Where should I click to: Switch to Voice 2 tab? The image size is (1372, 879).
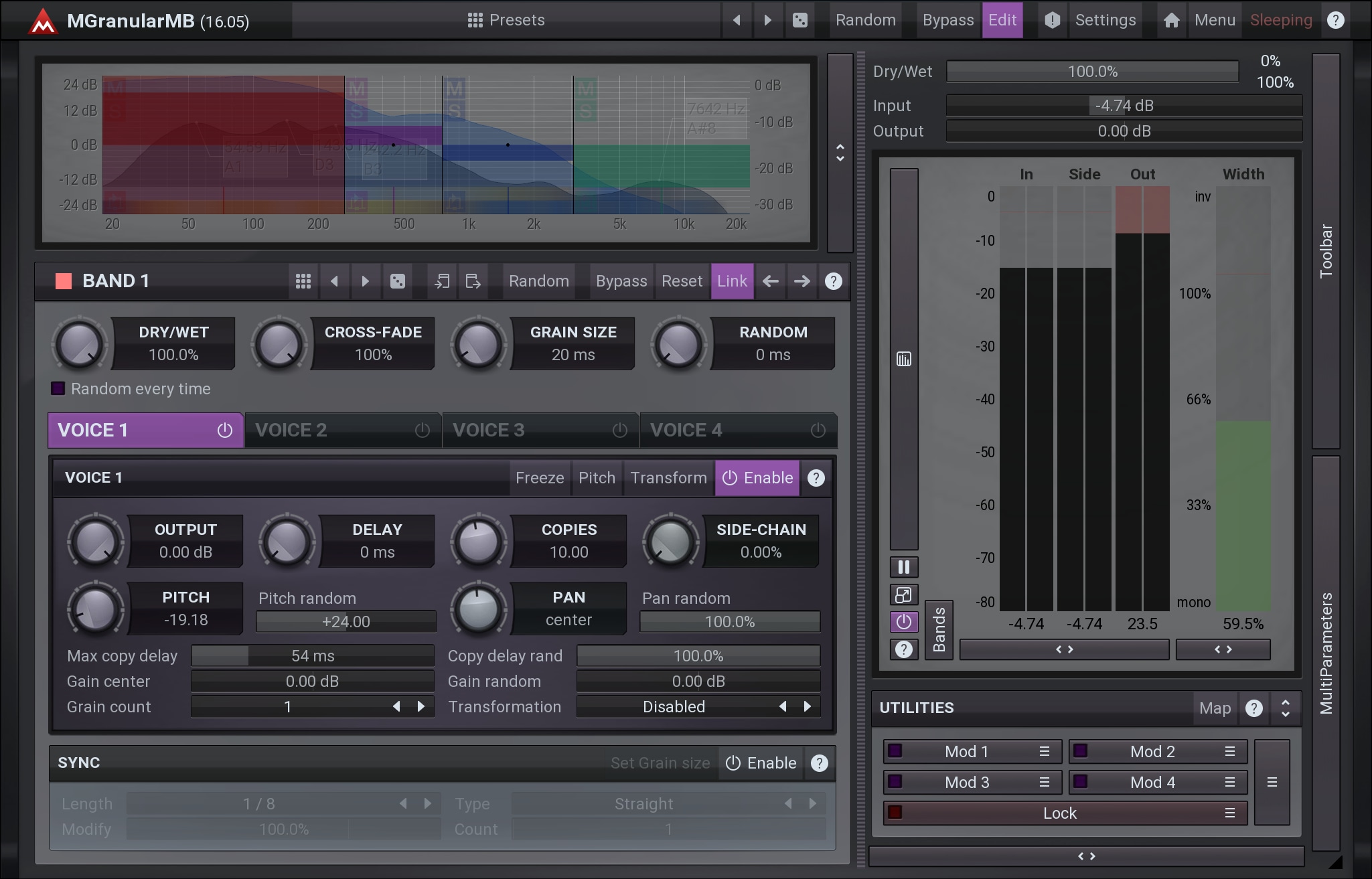click(x=341, y=430)
